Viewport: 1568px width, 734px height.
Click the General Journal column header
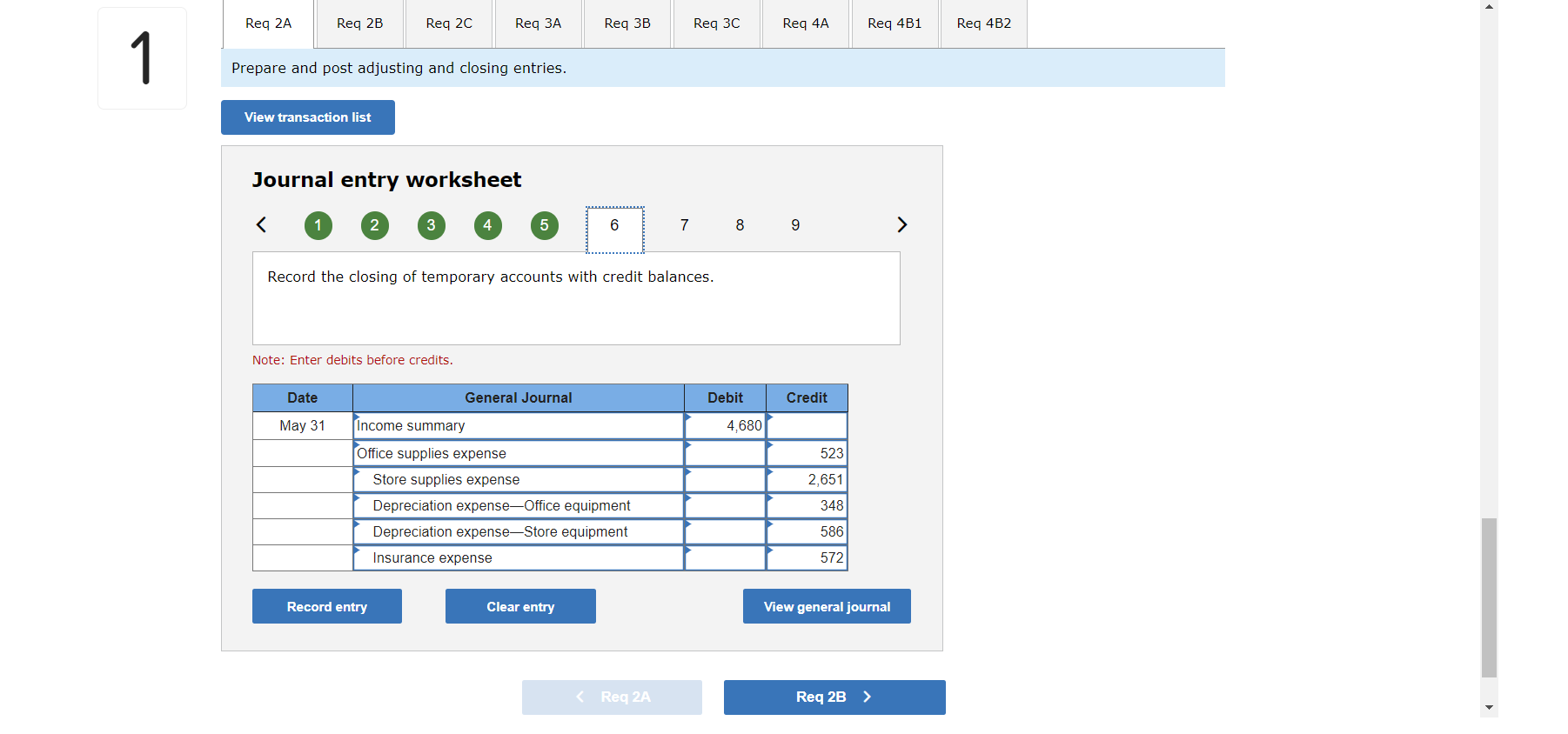coord(519,397)
